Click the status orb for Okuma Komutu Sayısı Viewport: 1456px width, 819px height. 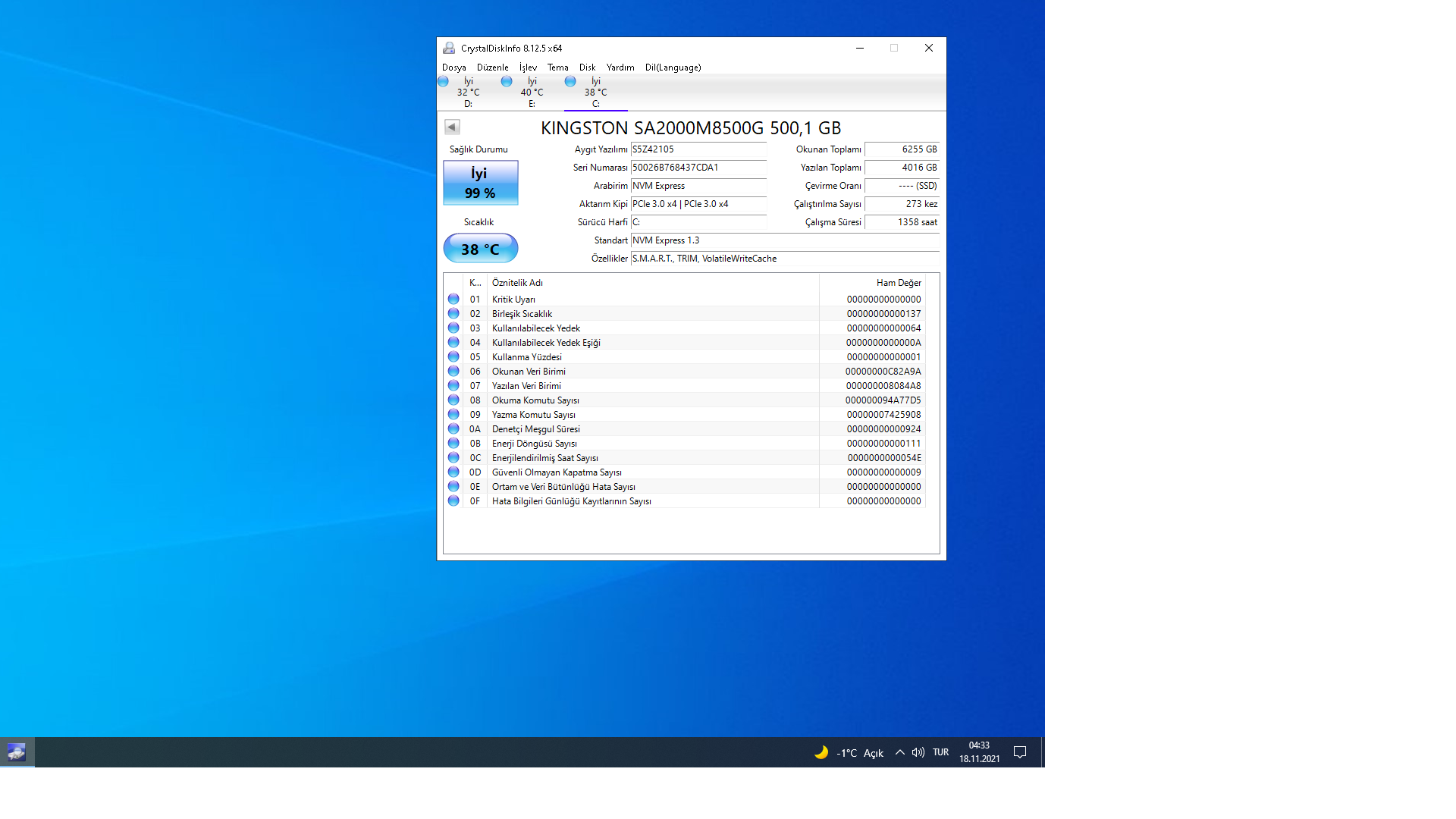point(453,400)
